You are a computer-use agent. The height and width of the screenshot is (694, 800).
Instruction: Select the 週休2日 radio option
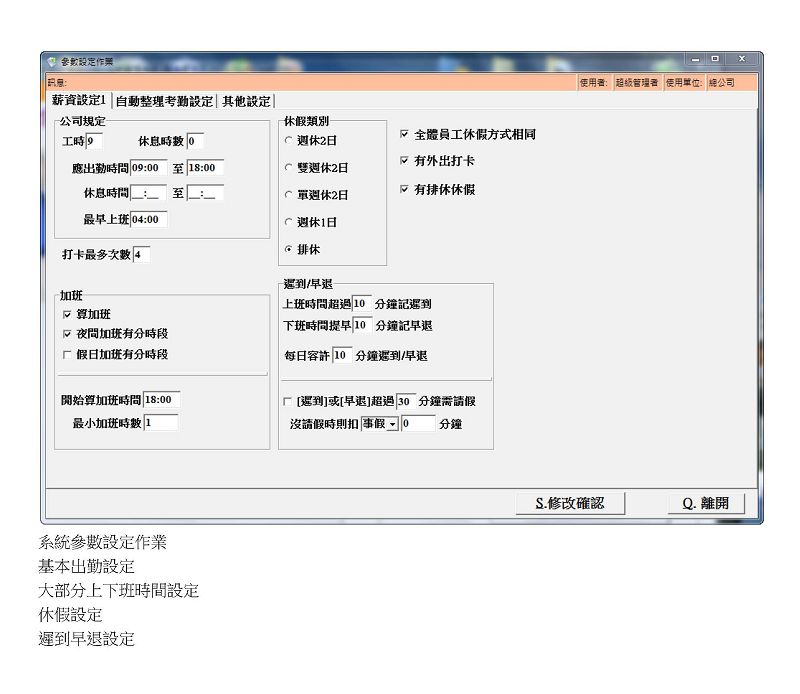point(289,141)
